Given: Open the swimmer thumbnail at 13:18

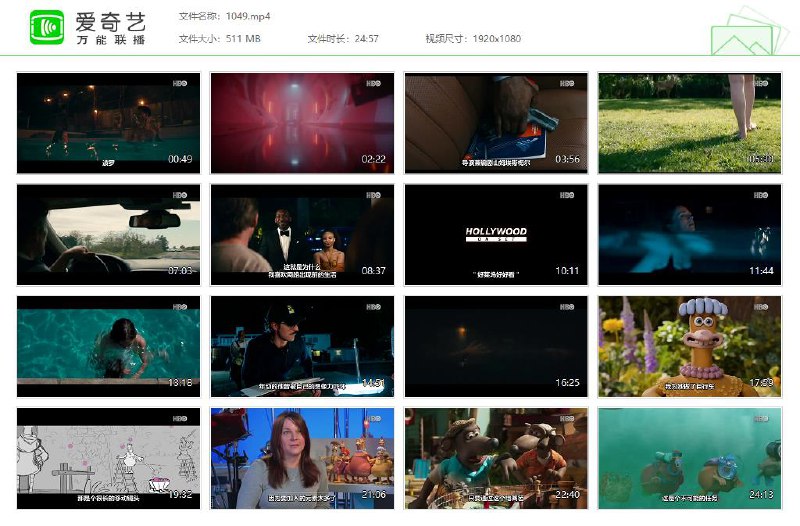Looking at the screenshot, I should coord(109,346).
